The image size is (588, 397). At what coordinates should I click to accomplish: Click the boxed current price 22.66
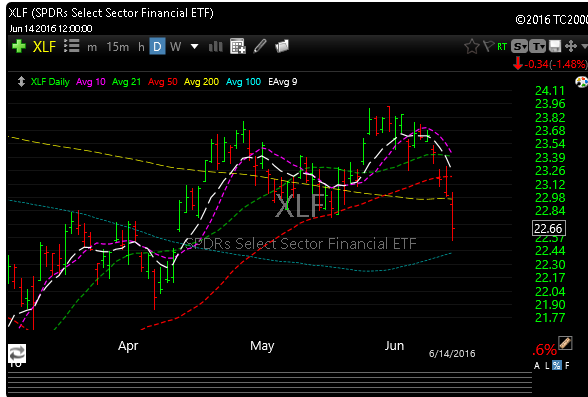[x=549, y=228]
